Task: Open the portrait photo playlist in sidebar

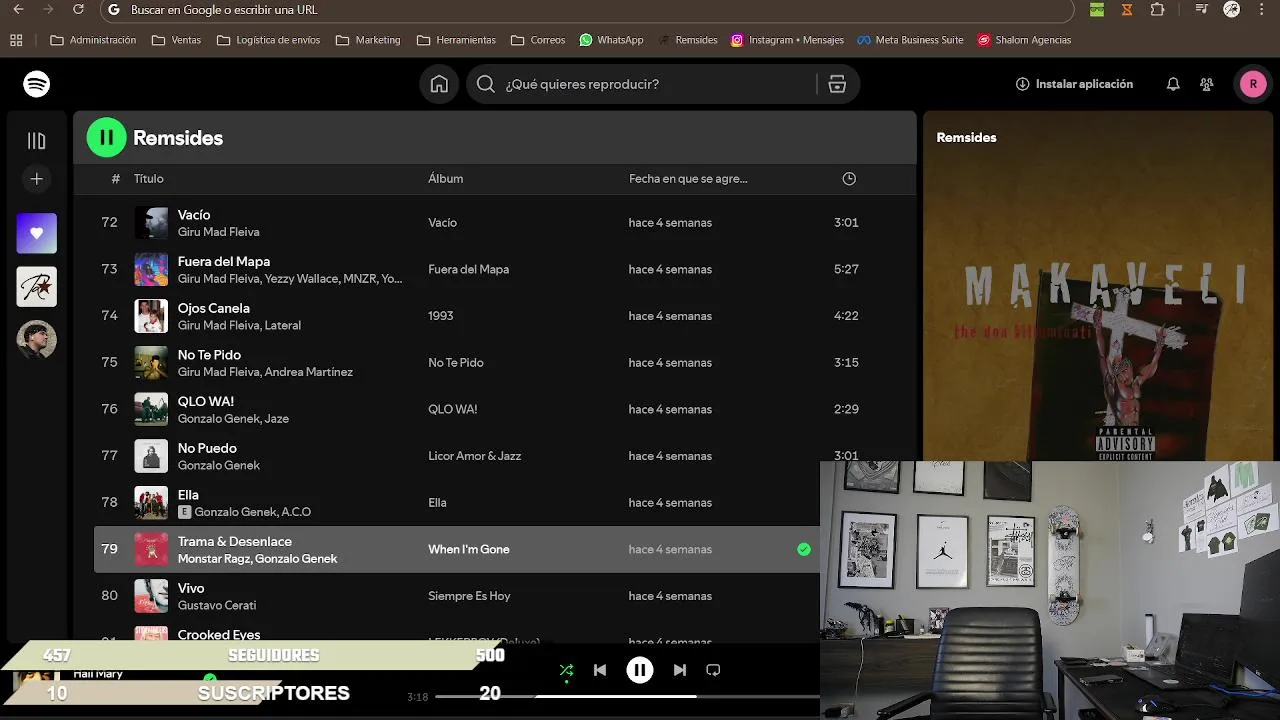Action: click(x=37, y=340)
